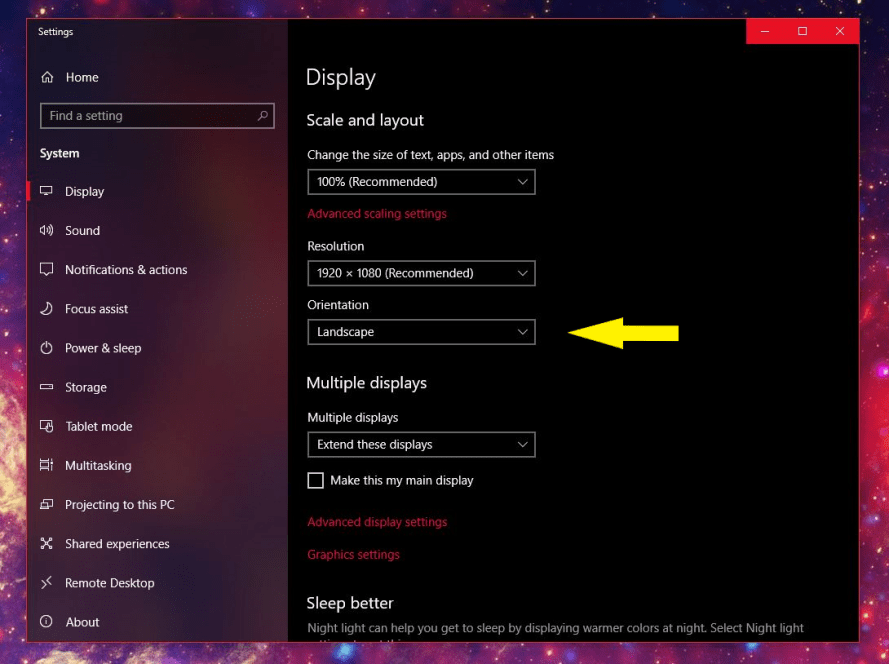Enable Make this my main display checkbox
This screenshot has width=889, height=664.
tap(316, 481)
